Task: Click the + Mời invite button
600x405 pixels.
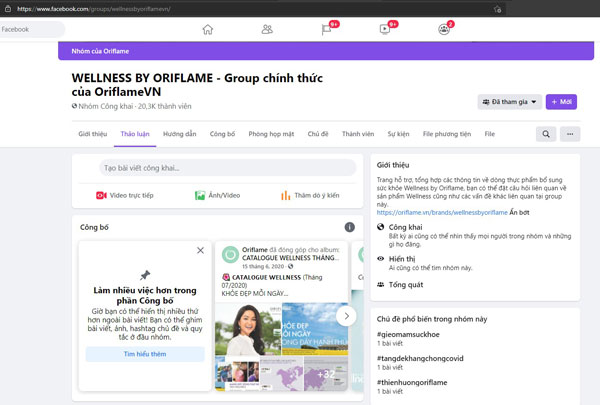Action: 561,102
